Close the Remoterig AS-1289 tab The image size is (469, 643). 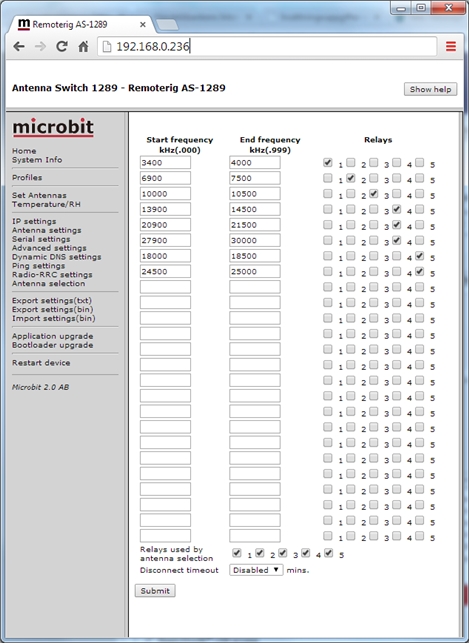point(143,25)
